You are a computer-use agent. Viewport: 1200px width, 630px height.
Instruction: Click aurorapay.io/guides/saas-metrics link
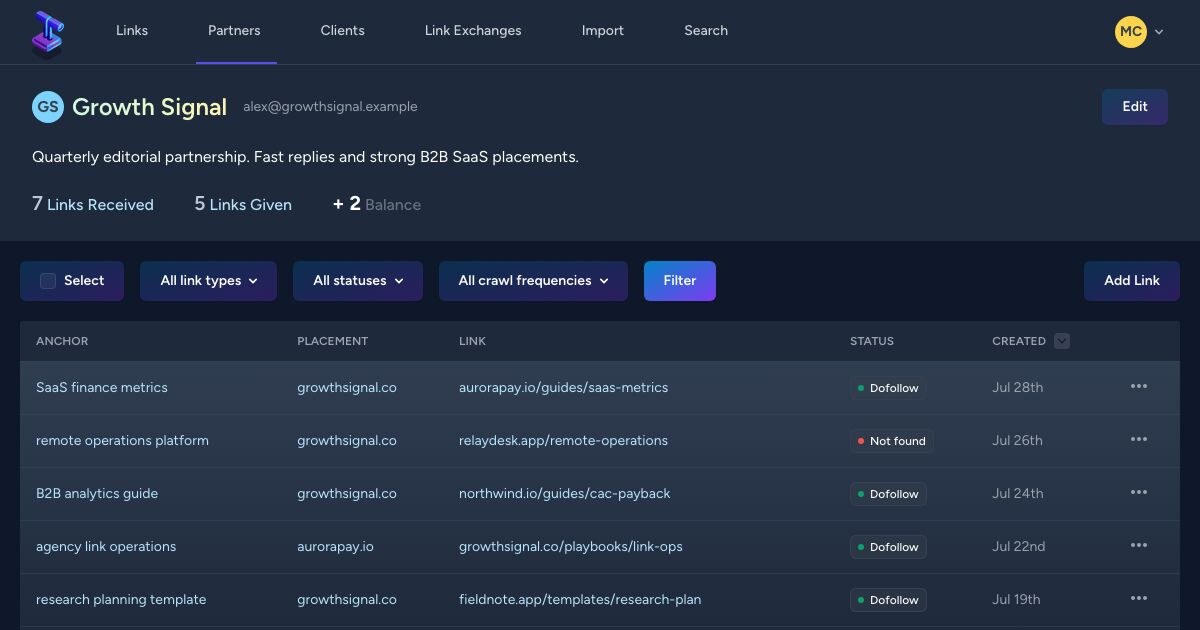(563, 387)
